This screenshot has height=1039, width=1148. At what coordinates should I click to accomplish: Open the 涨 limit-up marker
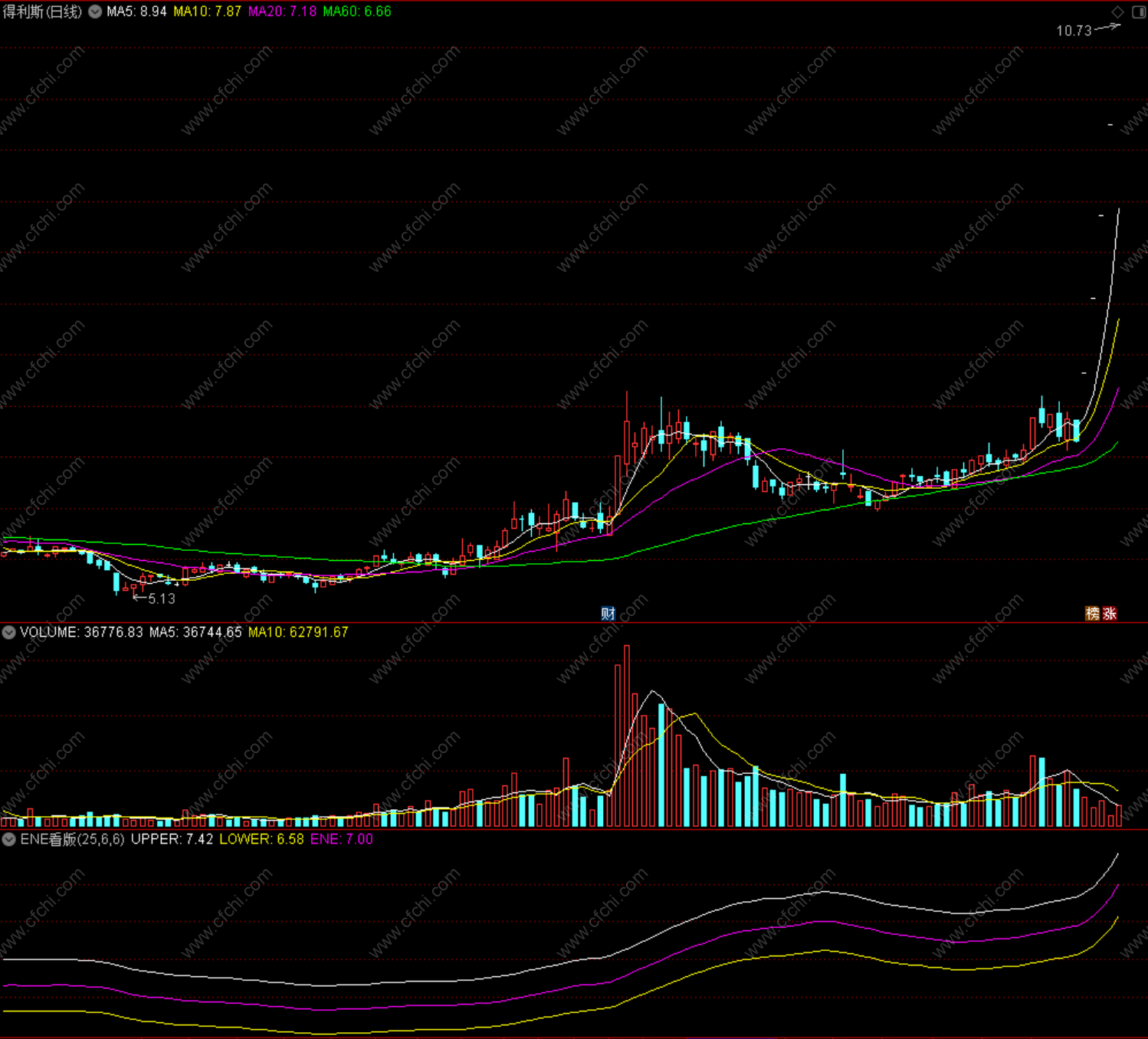[x=1110, y=613]
